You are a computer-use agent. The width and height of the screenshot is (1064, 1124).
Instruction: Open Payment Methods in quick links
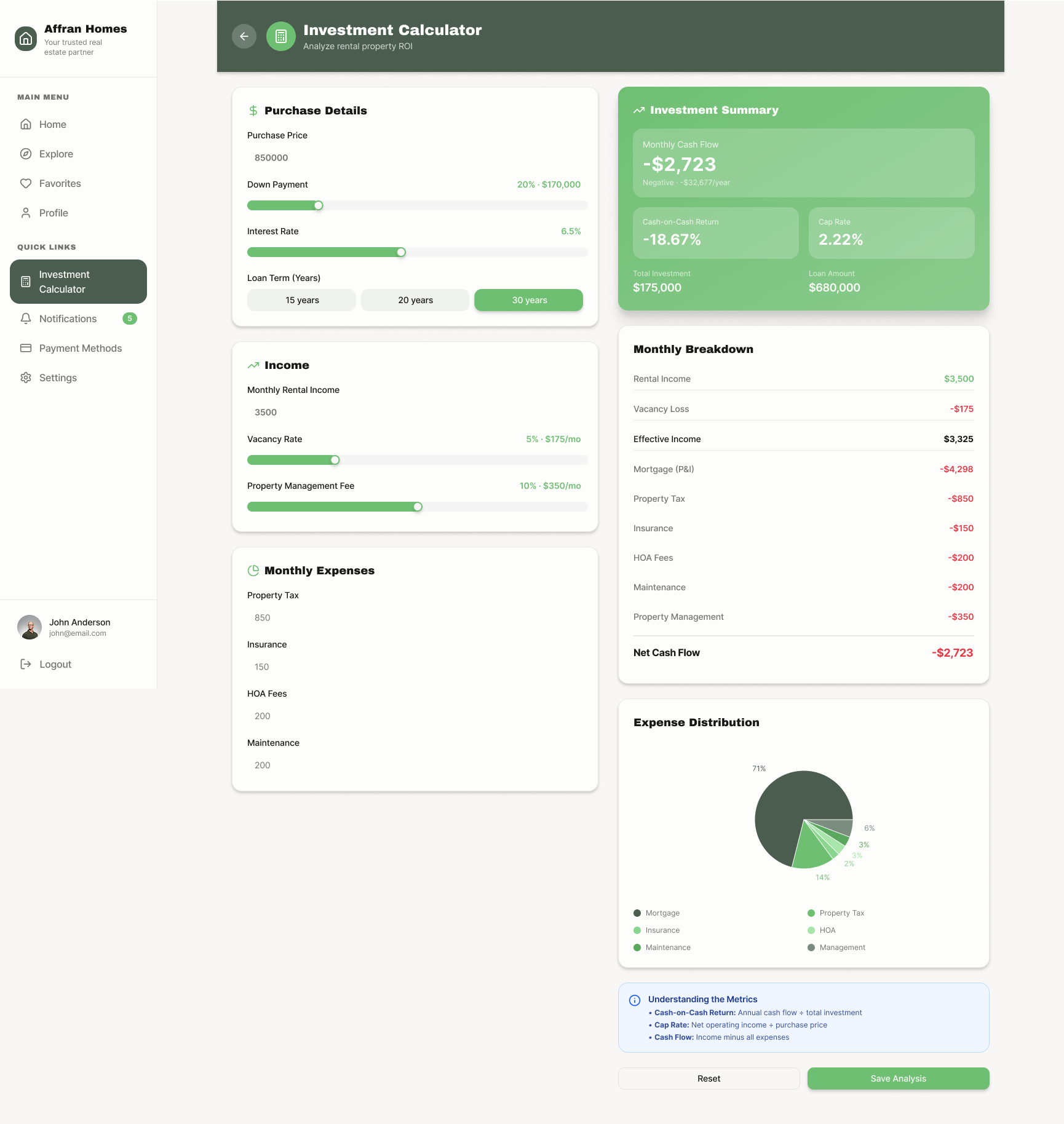80,348
